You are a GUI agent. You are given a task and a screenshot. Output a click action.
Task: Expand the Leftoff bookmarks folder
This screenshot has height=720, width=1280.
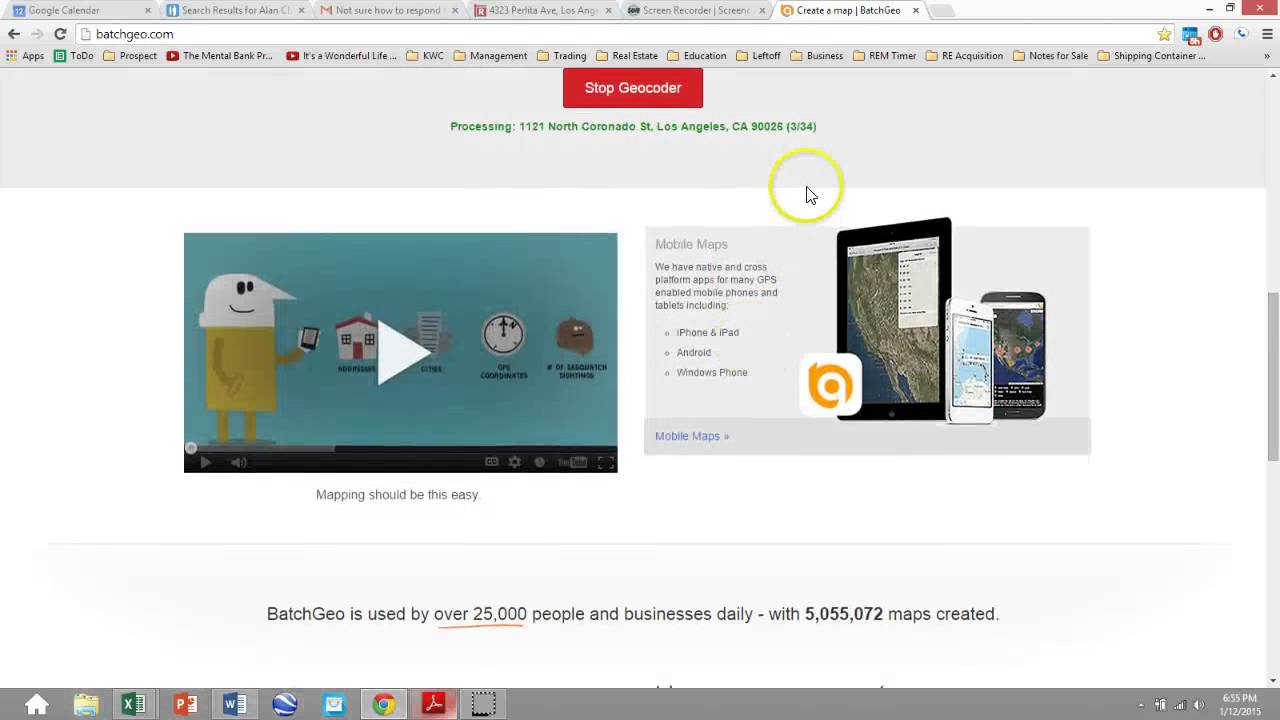pyautogui.click(x=758, y=56)
